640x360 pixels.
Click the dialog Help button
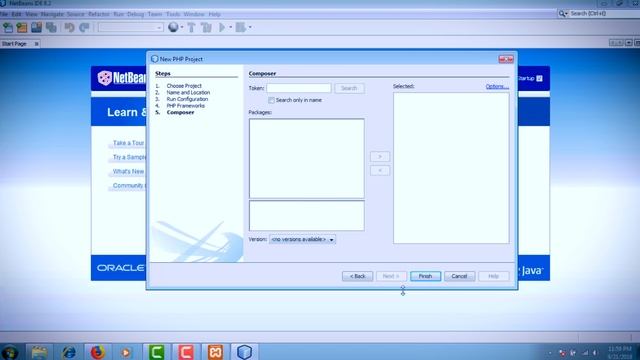(x=493, y=276)
